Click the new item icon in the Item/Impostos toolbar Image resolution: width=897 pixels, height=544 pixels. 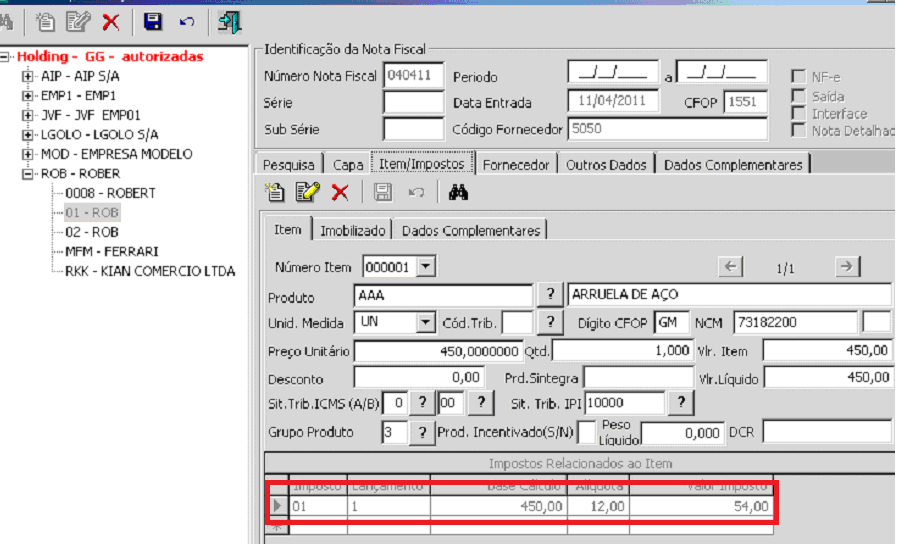click(x=274, y=193)
